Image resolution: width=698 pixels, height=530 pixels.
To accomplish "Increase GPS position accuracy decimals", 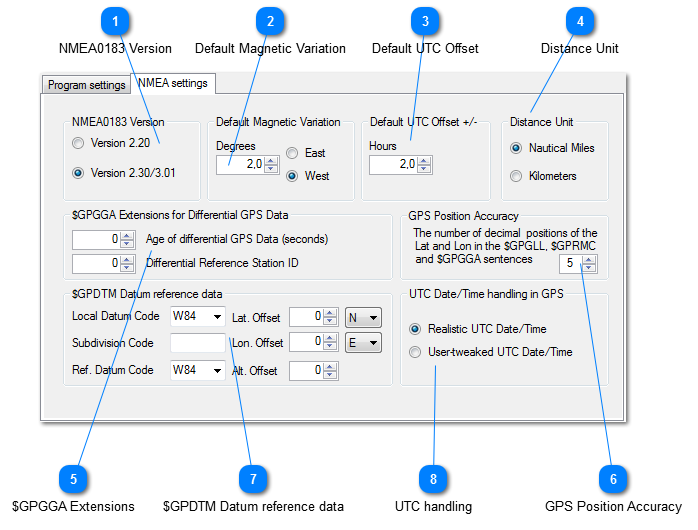I will (x=589, y=259).
